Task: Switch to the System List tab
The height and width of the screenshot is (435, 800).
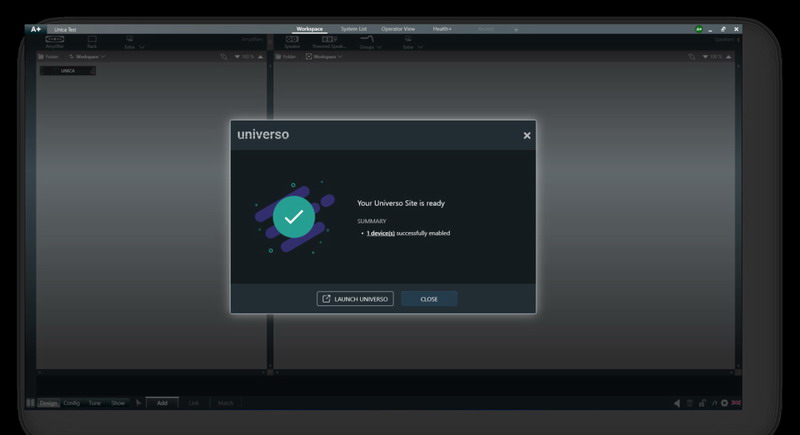Action: tap(354, 29)
